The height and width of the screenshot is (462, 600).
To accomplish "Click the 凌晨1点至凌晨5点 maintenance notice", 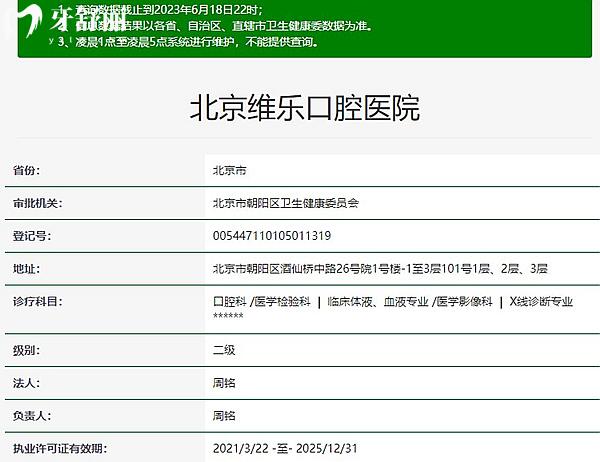I will [x=189, y=42].
